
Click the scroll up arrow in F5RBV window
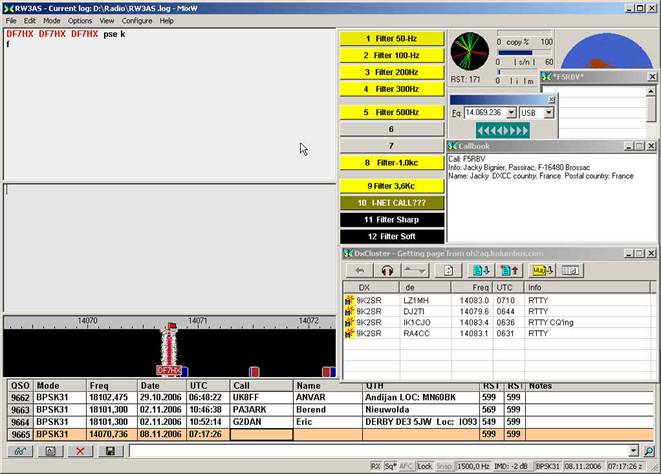click(650, 91)
